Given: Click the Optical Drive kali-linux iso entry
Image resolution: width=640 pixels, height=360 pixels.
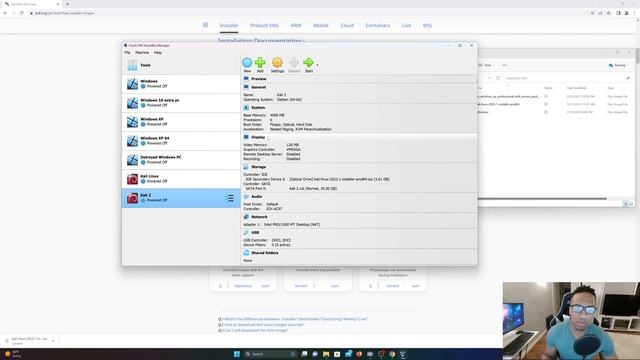Looking at the screenshot, I should (339, 179).
